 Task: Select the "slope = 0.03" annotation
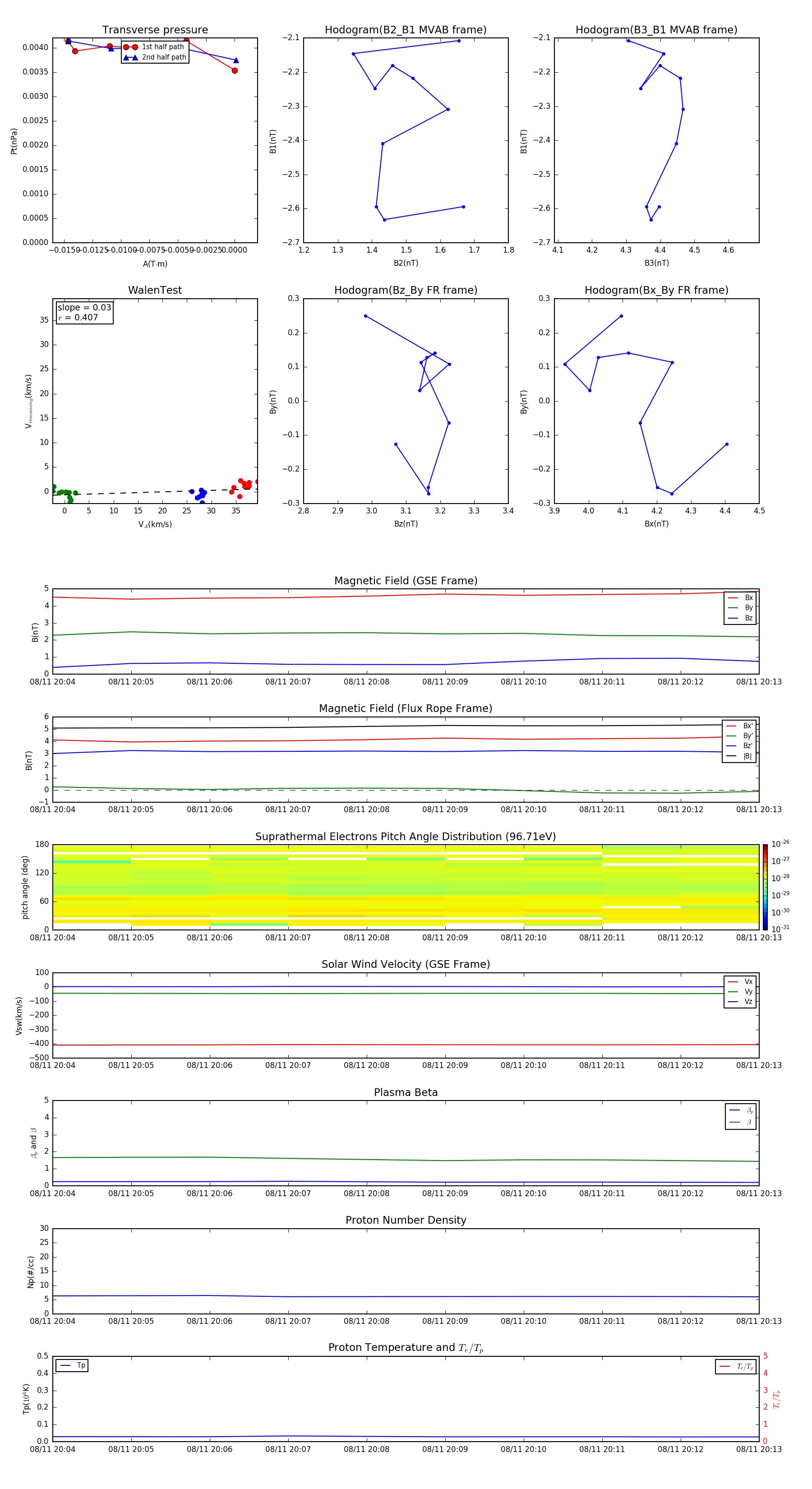[84, 308]
